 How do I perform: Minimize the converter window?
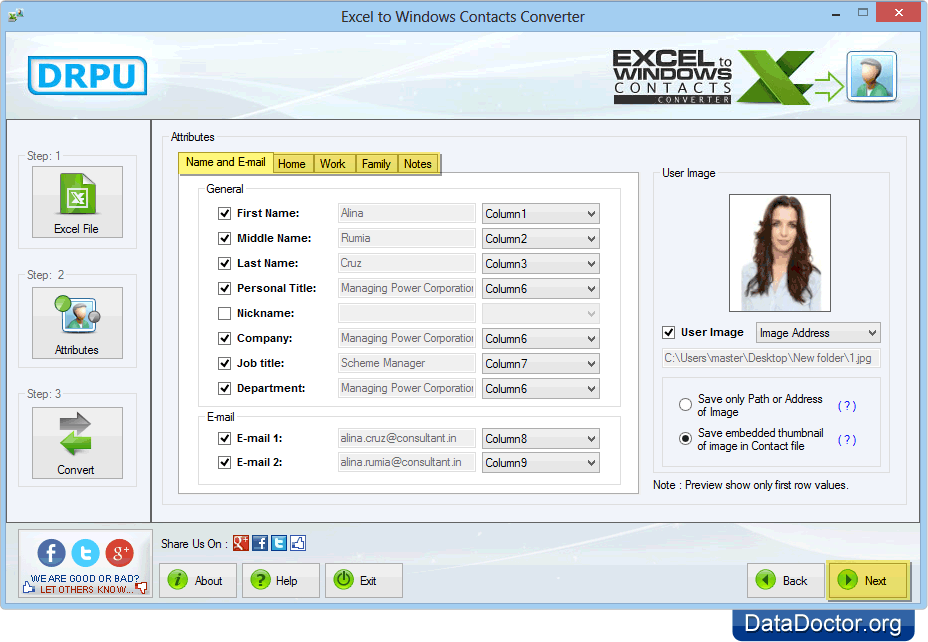pos(836,14)
